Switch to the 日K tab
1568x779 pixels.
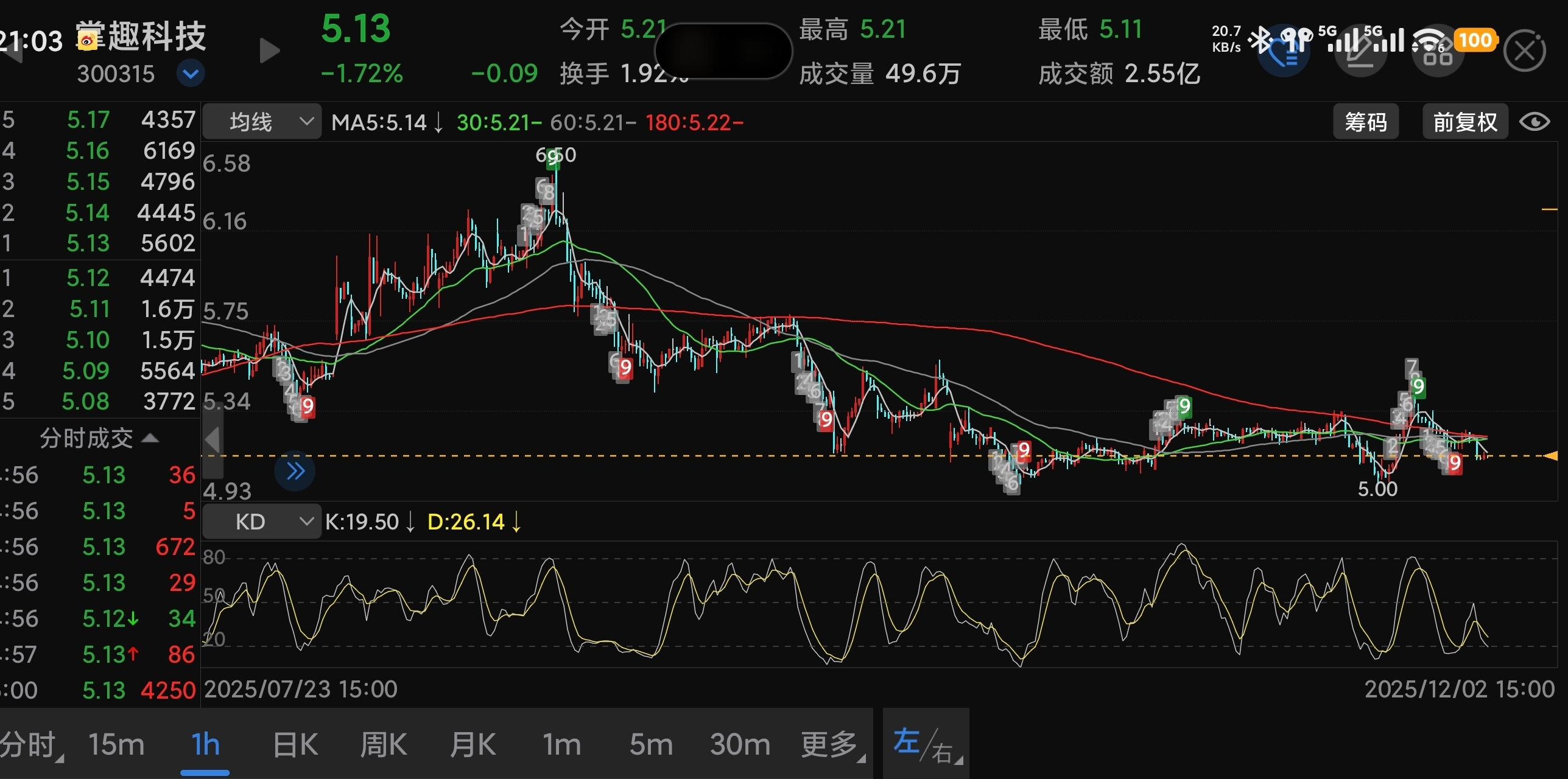(x=295, y=744)
